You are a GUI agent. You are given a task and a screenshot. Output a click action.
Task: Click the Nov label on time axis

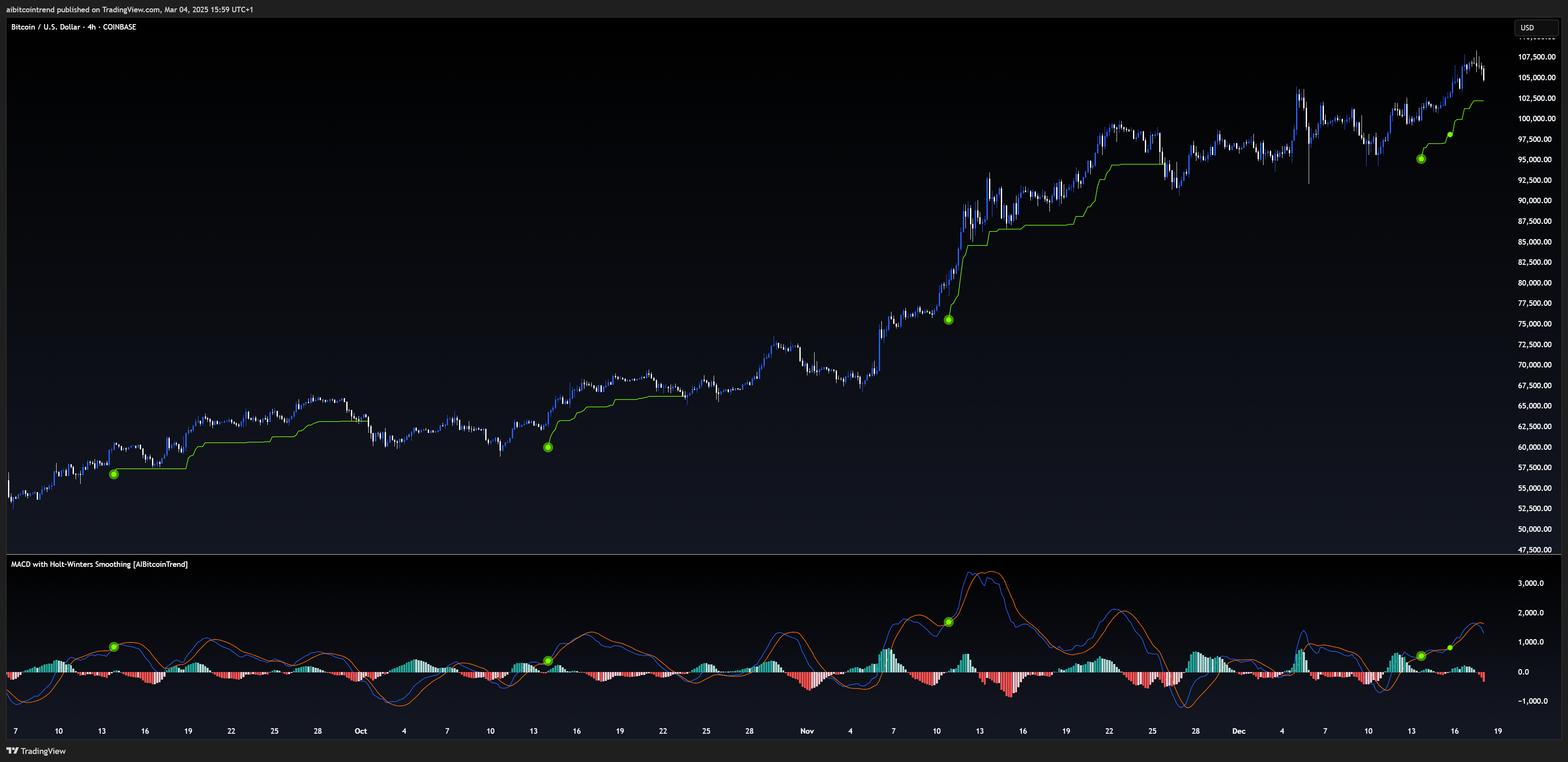(x=807, y=731)
